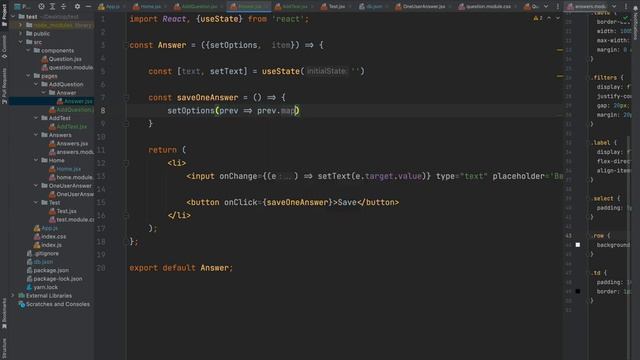Open the Bookmarks tool window

tap(4, 313)
